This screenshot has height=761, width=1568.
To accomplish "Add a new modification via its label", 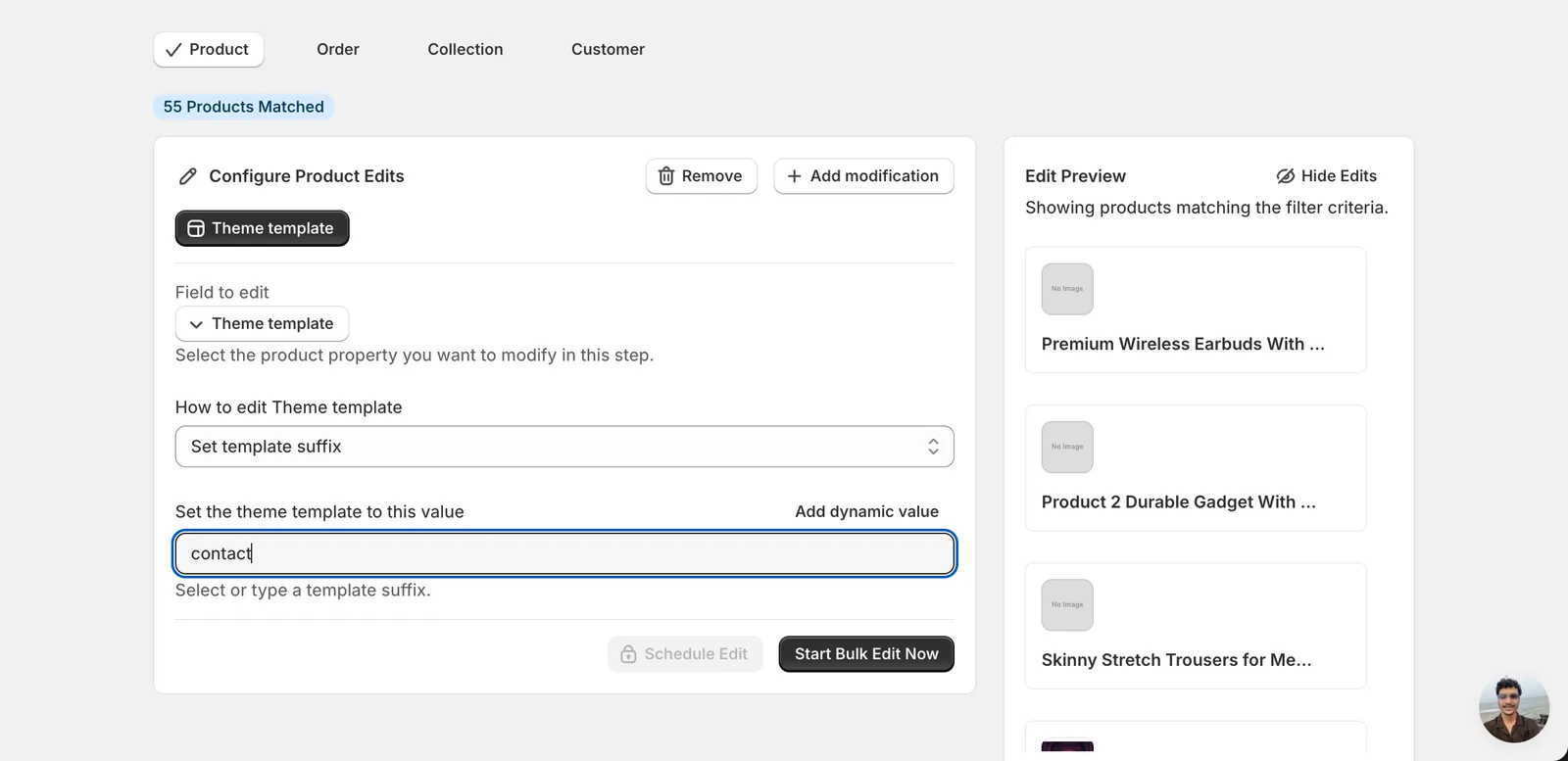I will point(874,176).
